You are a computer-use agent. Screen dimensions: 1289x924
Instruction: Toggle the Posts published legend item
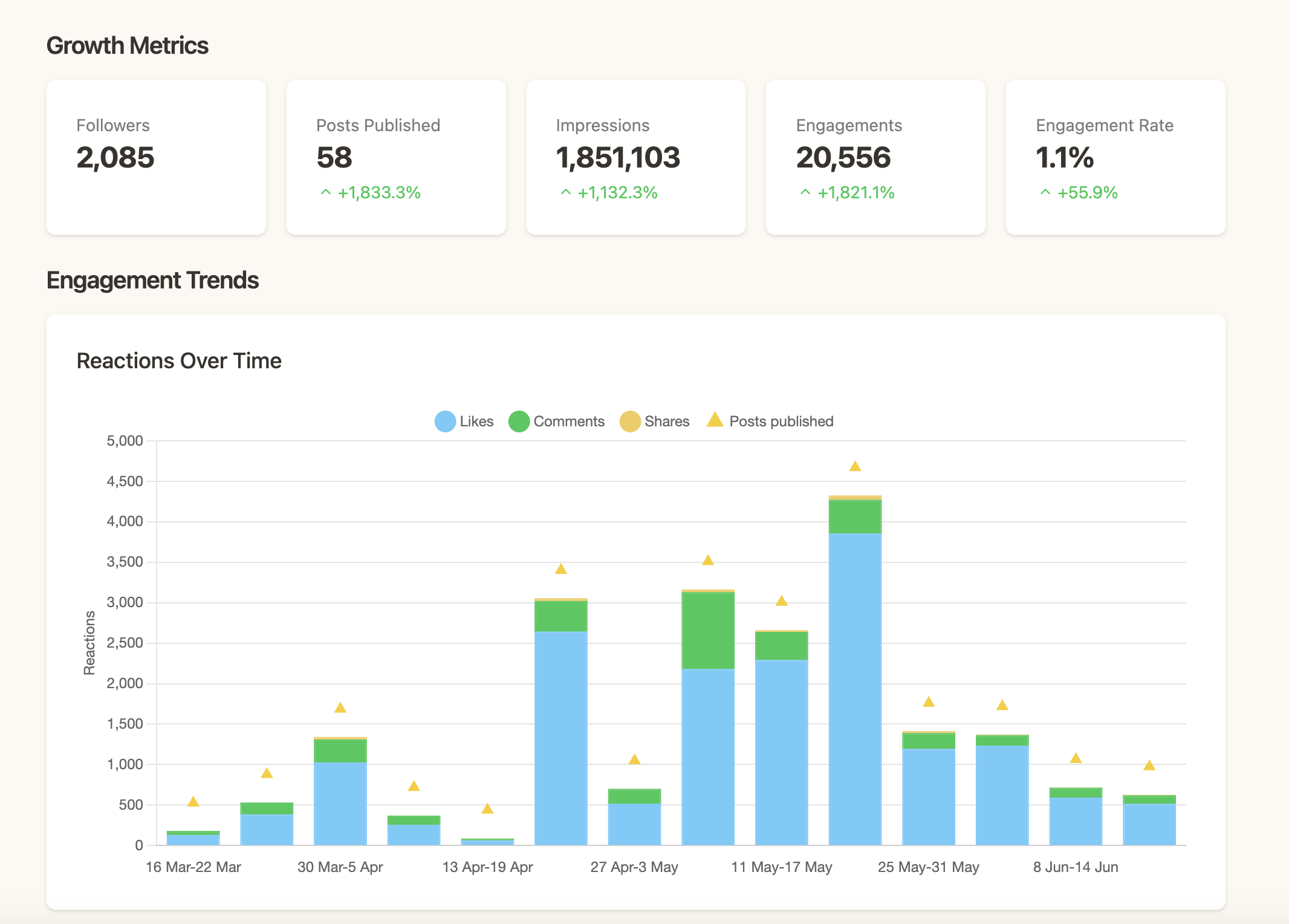770,421
